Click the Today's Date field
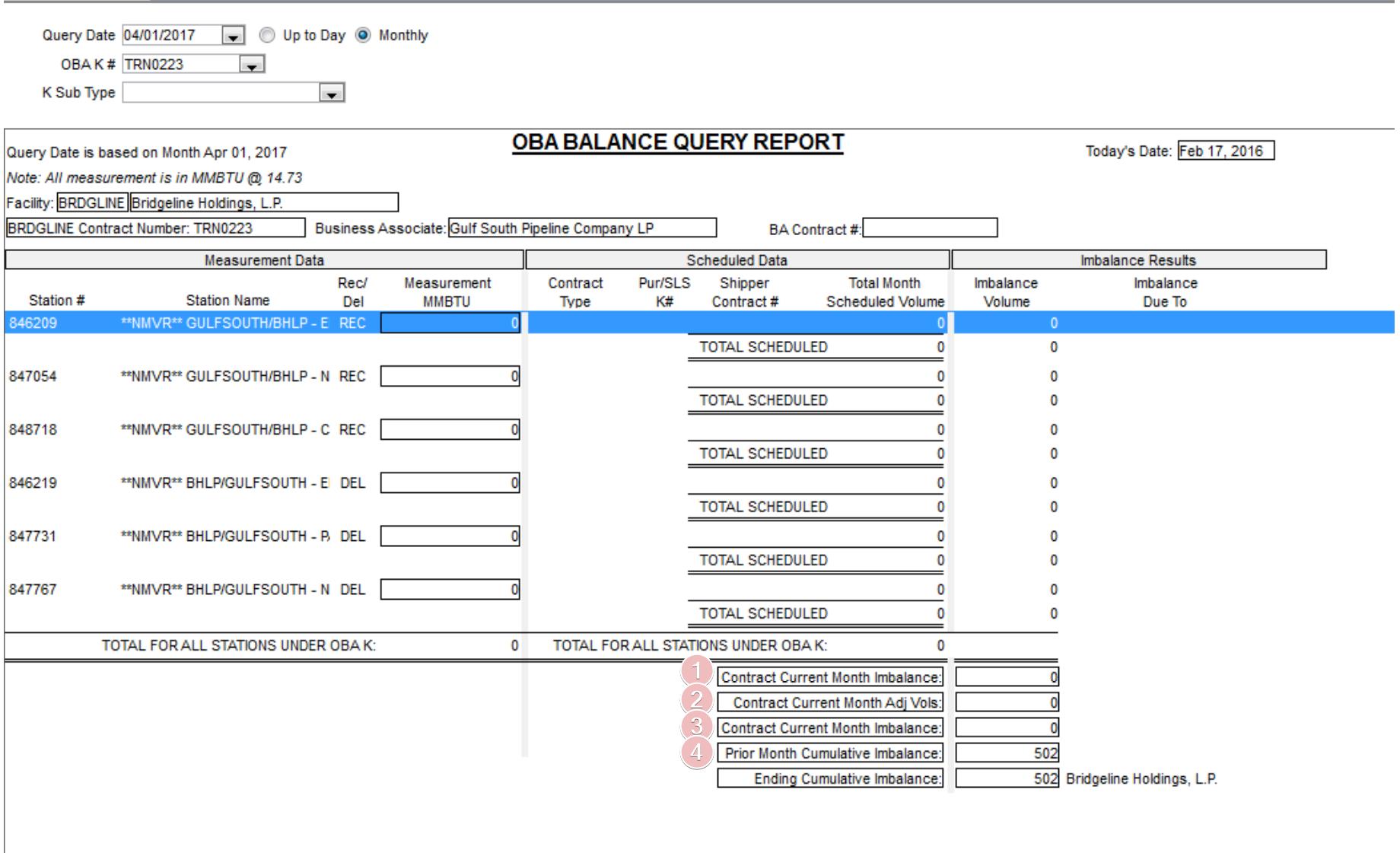Image resolution: width=1400 pixels, height=853 pixels. (1225, 151)
